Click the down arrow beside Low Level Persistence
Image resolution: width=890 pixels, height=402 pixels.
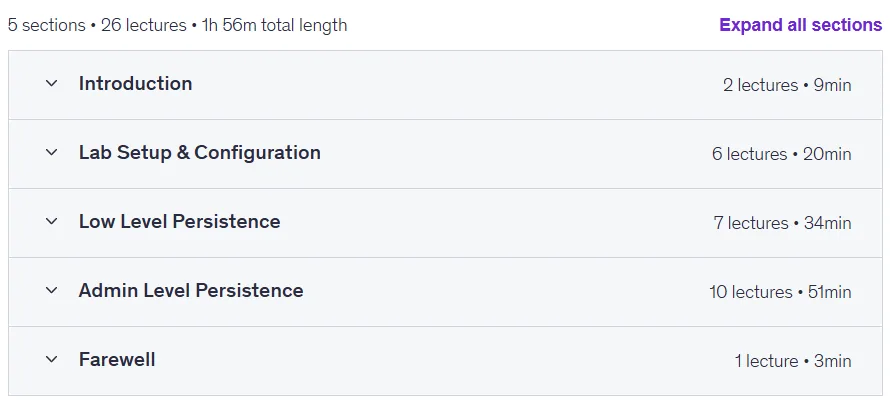pos(52,221)
